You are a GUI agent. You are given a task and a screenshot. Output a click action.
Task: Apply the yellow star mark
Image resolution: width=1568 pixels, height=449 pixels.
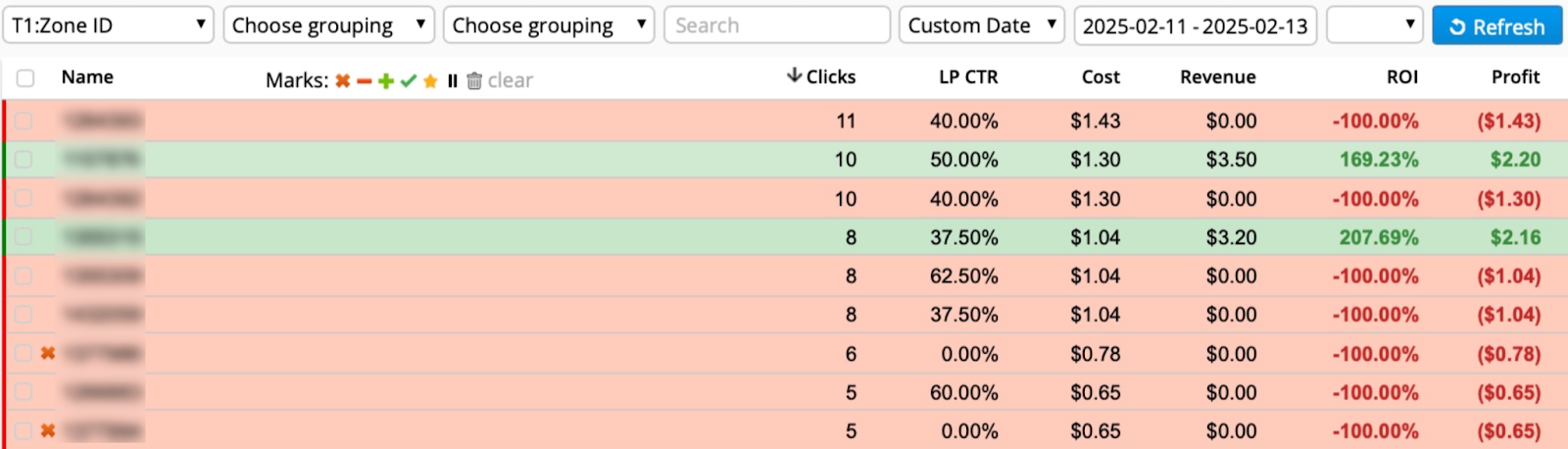[430, 80]
